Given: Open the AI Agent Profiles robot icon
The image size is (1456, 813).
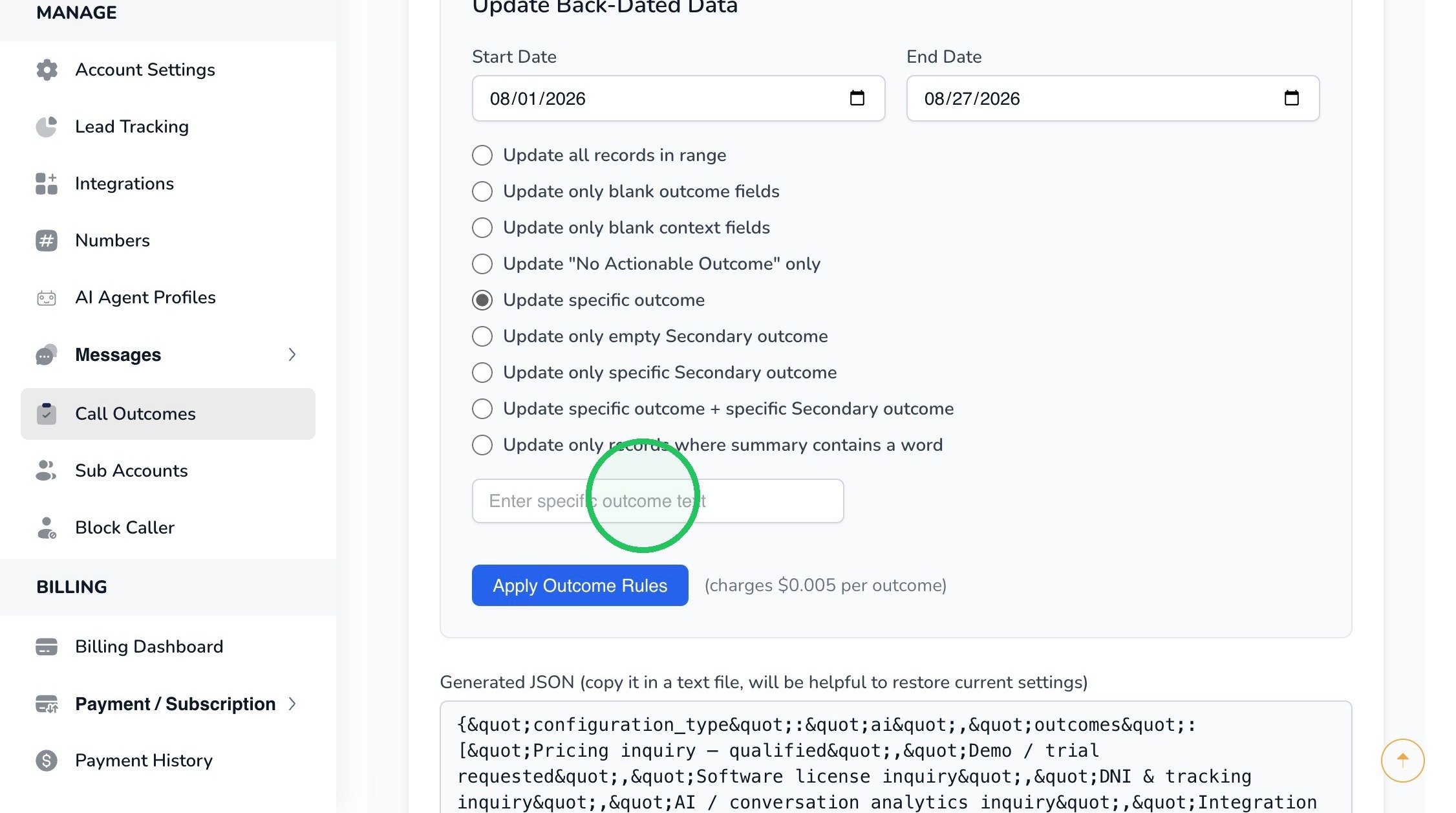Looking at the screenshot, I should tap(47, 298).
